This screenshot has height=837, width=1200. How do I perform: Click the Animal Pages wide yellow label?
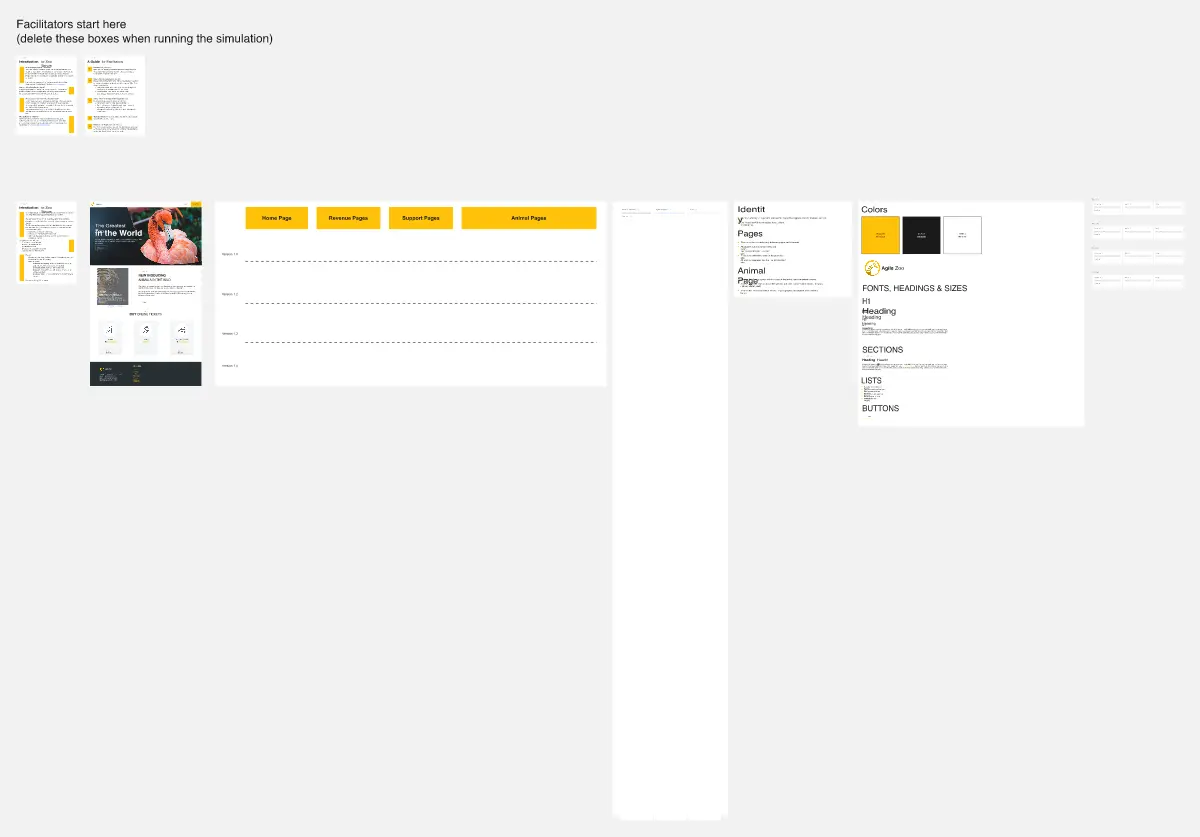pyautogui.click(x=528, y=218)
